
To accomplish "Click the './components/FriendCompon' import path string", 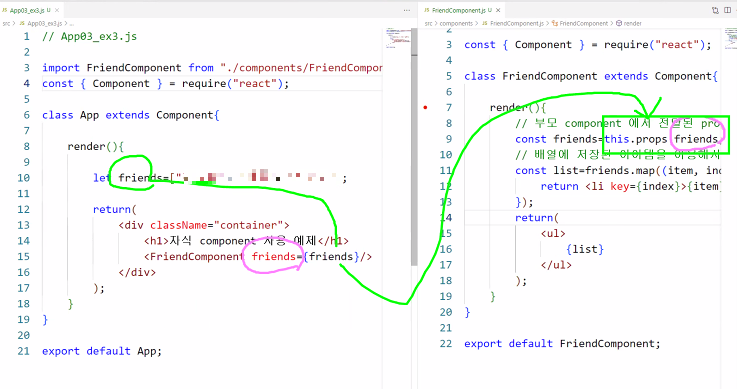I will [x=301, y=68].
